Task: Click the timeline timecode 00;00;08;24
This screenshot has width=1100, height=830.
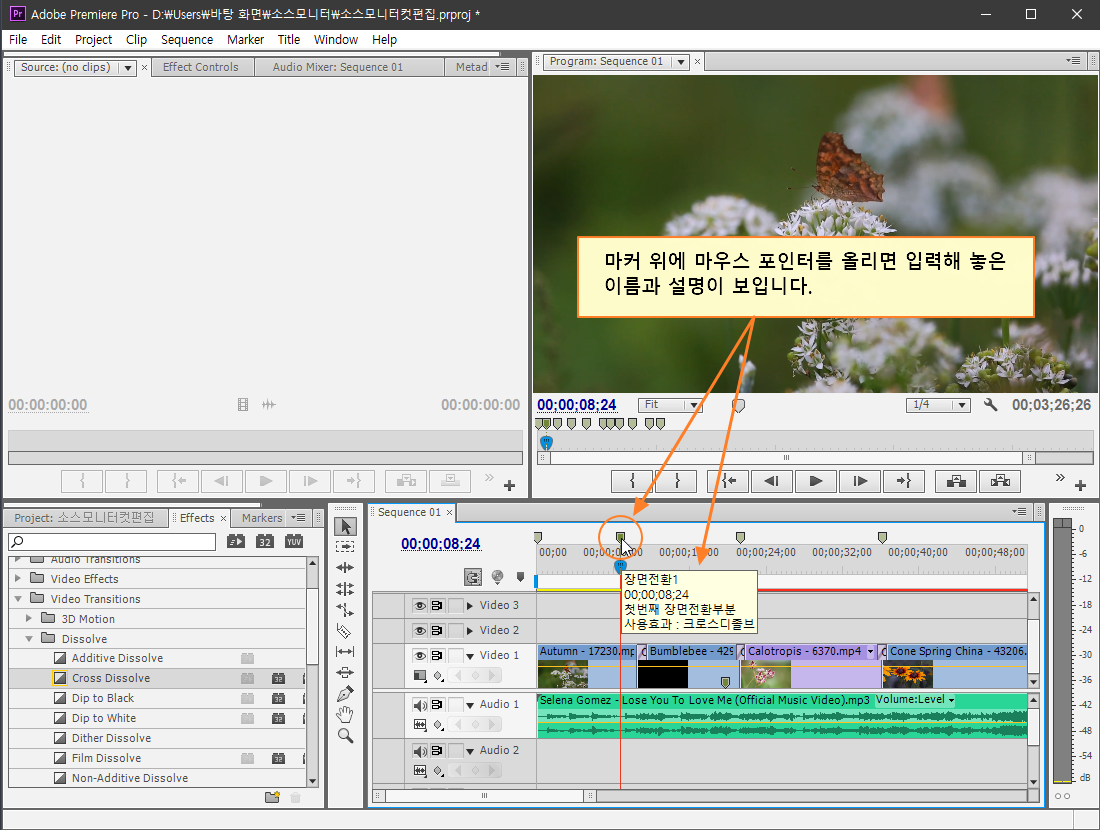Action: (441, 544)
